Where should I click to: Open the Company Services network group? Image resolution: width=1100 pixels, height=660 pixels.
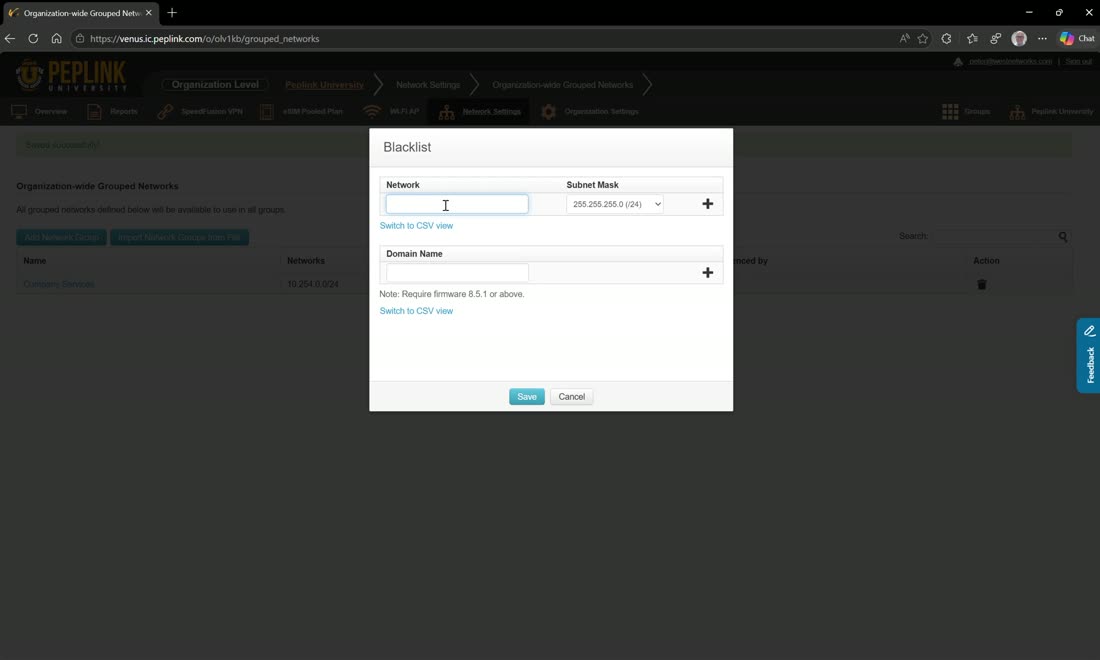[x=59, y=284]
